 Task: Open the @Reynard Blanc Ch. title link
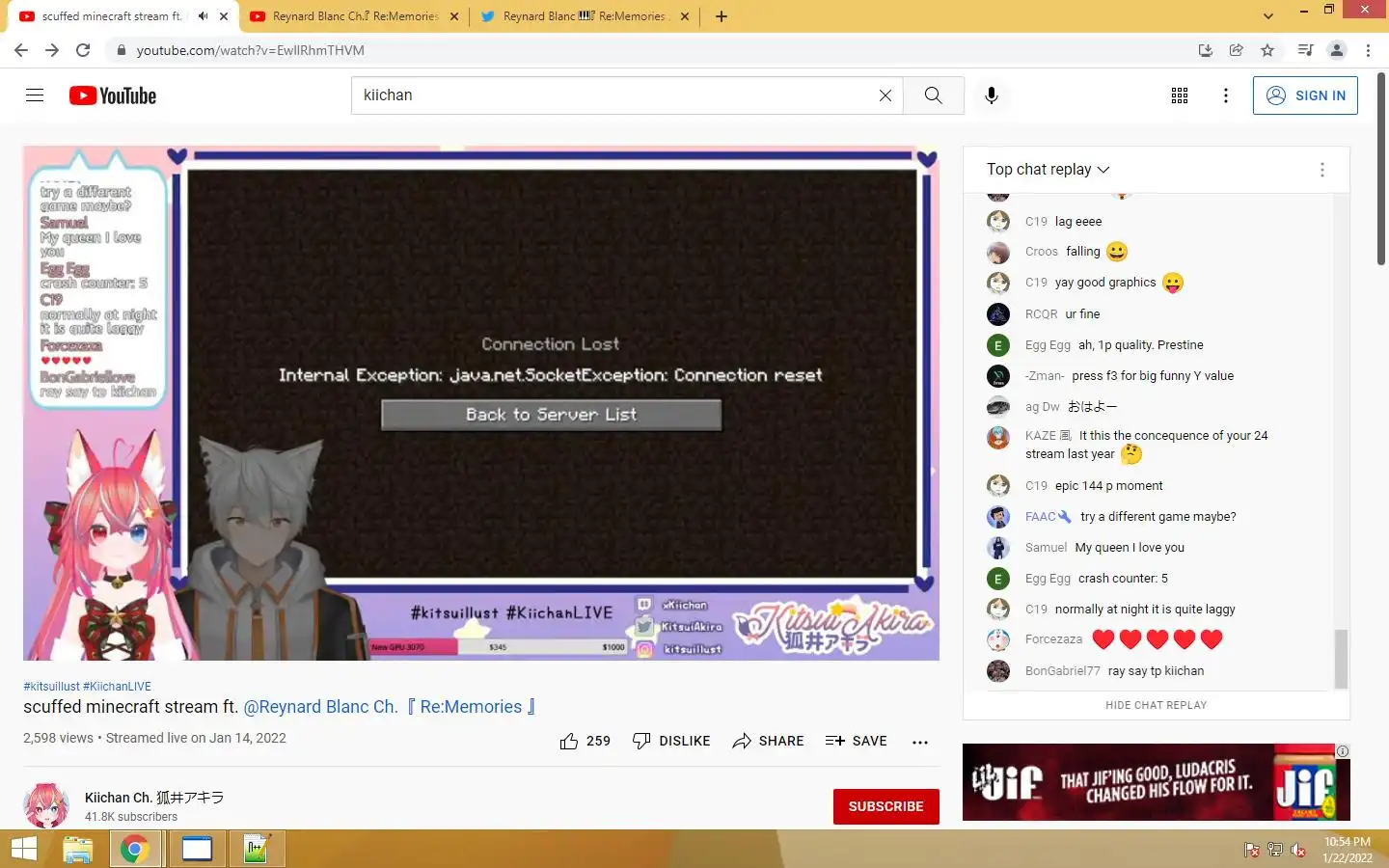tap(390, 707)
